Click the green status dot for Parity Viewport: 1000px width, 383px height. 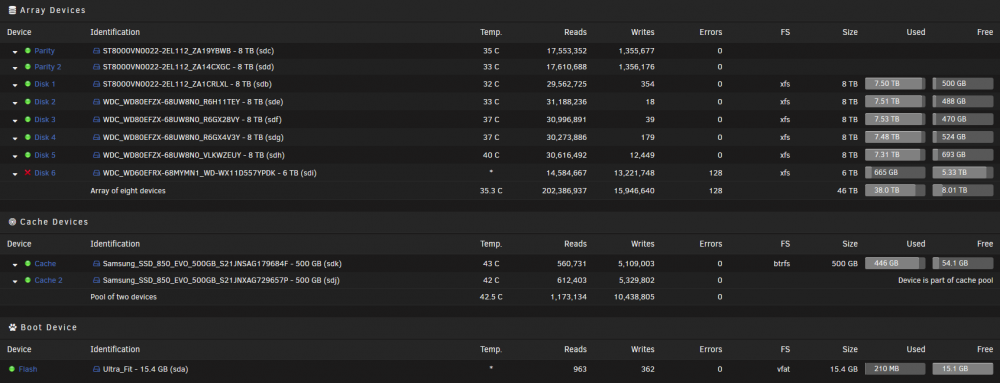coord(27,50)
